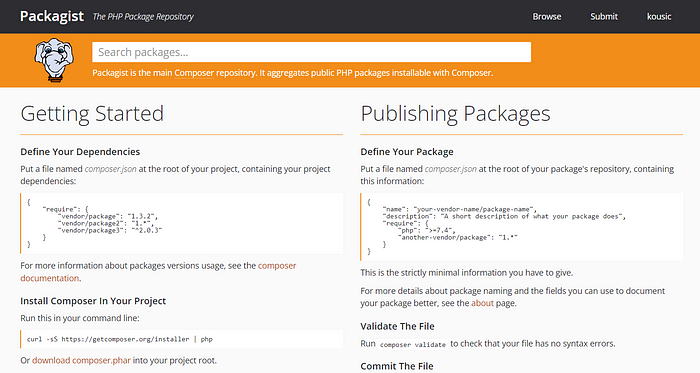This screenshot has width=700, height=373.
Task: Open the Browse menu item
Action: pos(547,17)
